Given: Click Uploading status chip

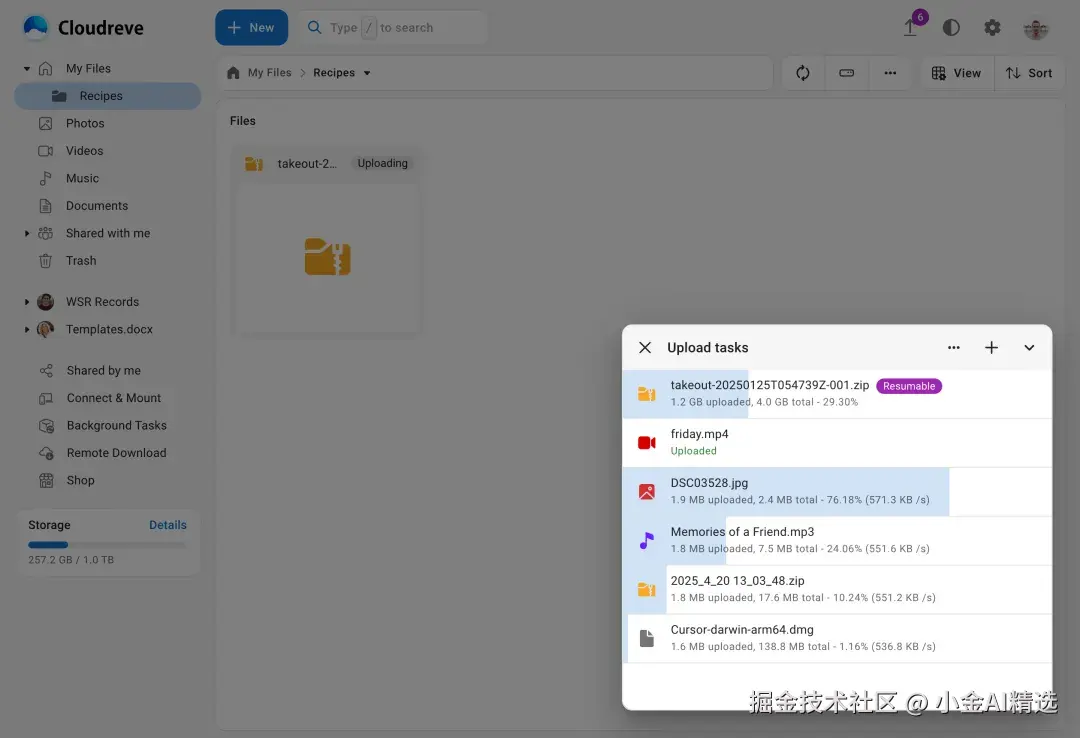Looking at the screenshot, I should [x=382, y=163].
